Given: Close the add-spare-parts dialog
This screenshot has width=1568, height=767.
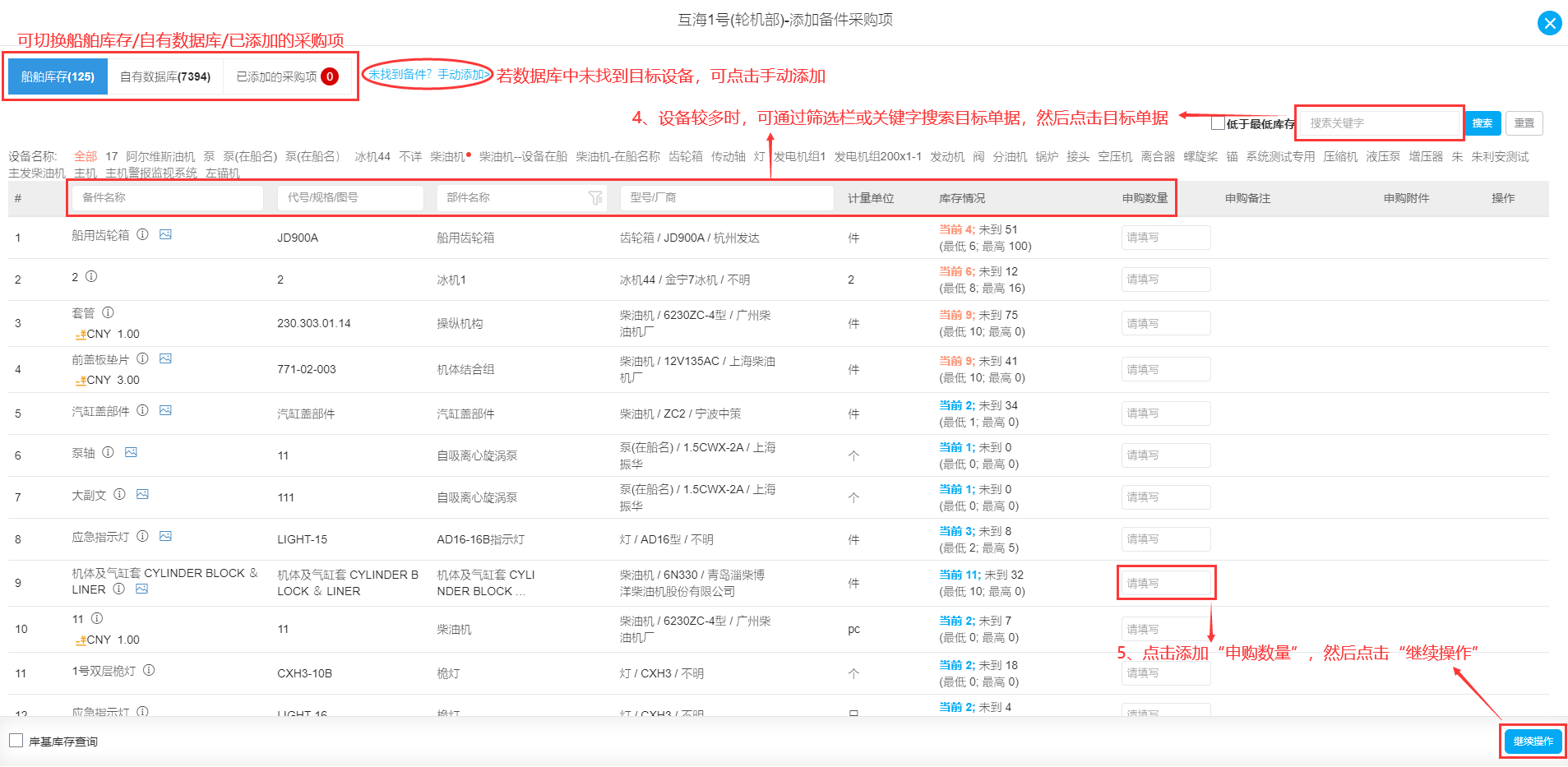Looking at the screenshot, I should [1550, 23].
